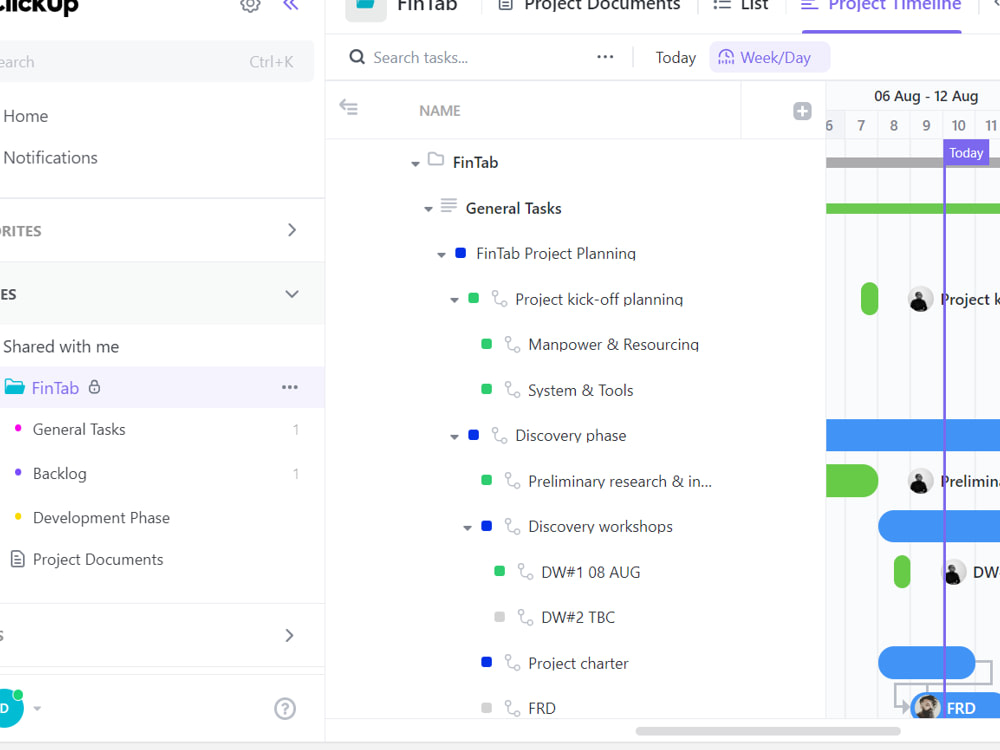Click the subtask icon beside Manpower & Resourcing
This screenshot has width=1000, height=750.
[x=512, y=344]
